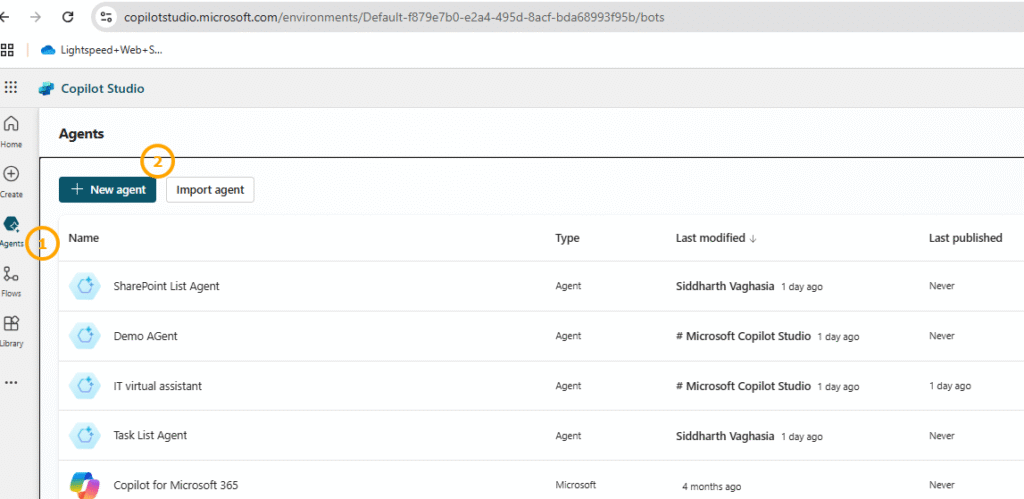Open the Home icon in sidebar
Screen dimensions: 1024x499
(11, 125)
